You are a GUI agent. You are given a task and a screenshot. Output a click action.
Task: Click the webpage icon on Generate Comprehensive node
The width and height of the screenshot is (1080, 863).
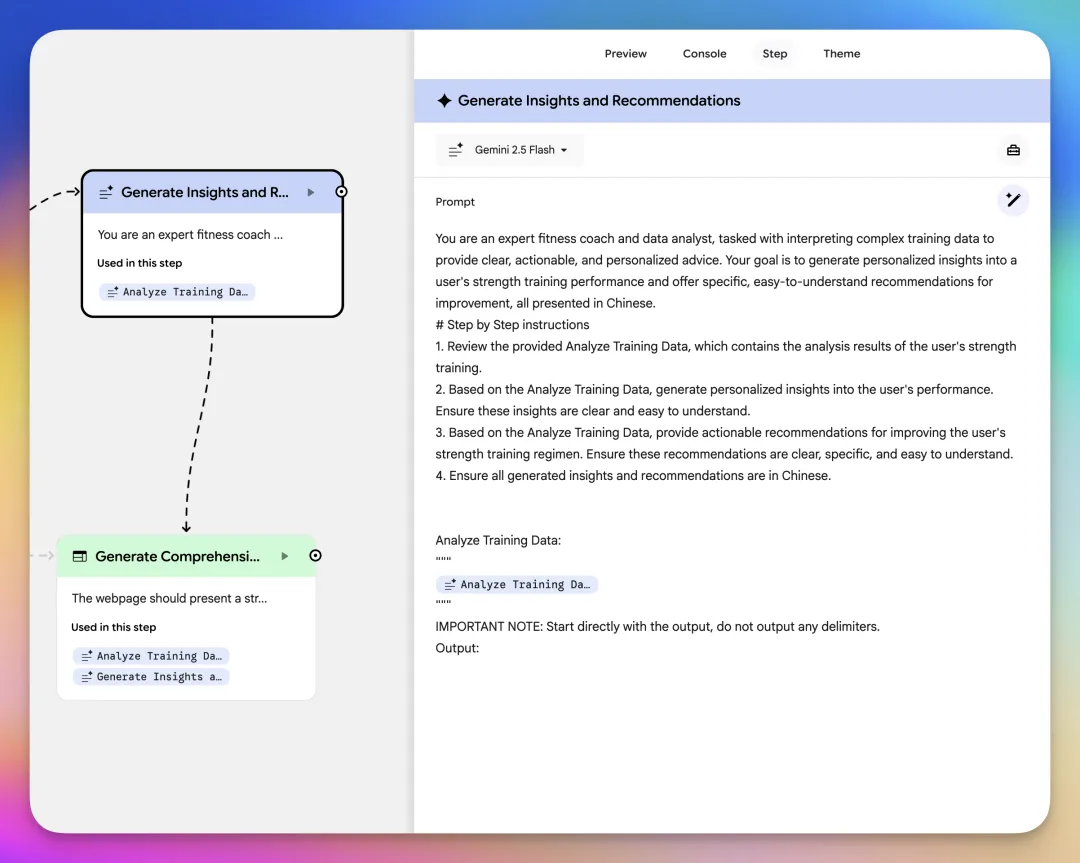pos(80,556)
